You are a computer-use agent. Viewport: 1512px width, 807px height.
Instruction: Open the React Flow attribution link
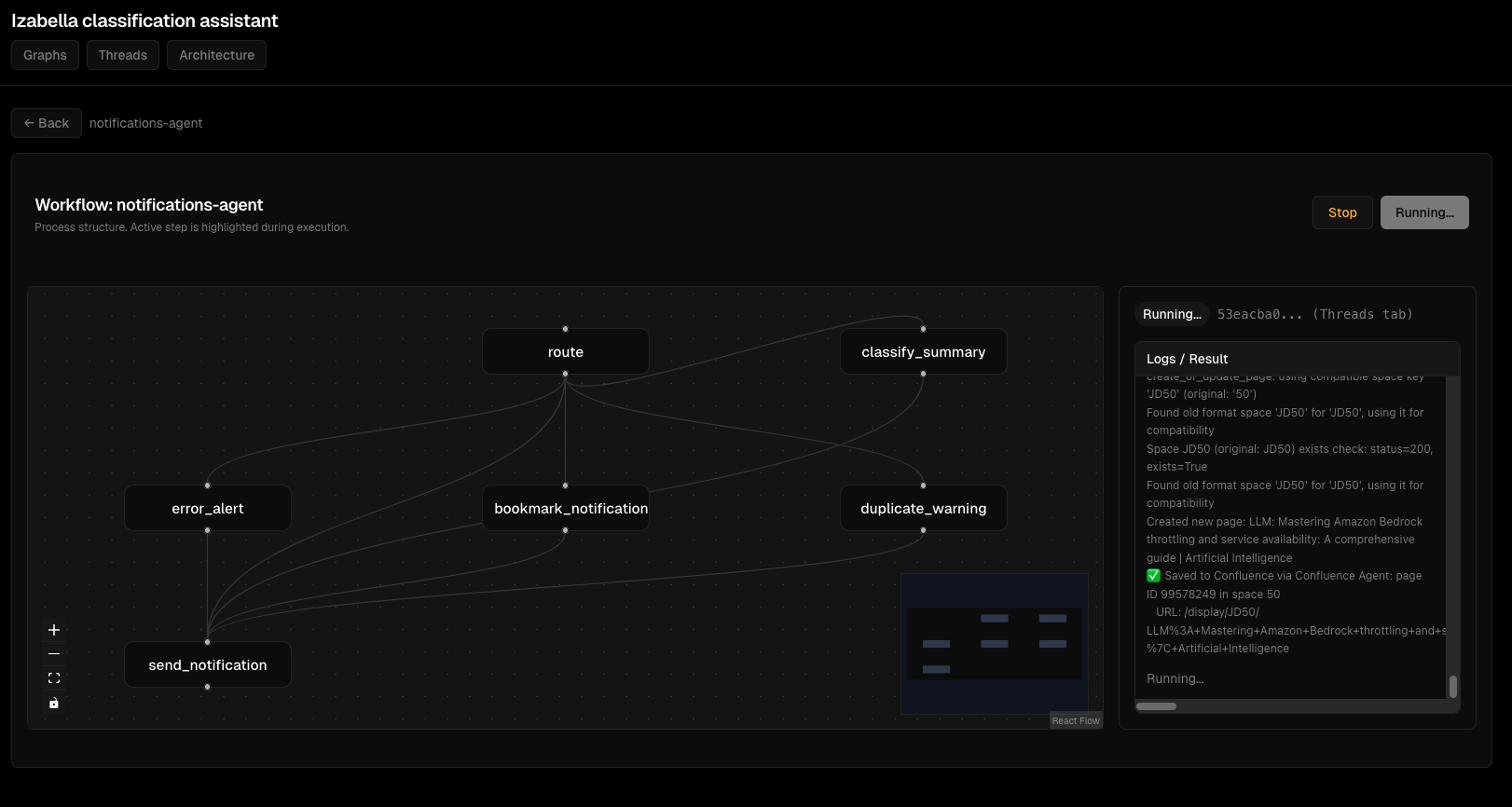[x=1076, y=721]
